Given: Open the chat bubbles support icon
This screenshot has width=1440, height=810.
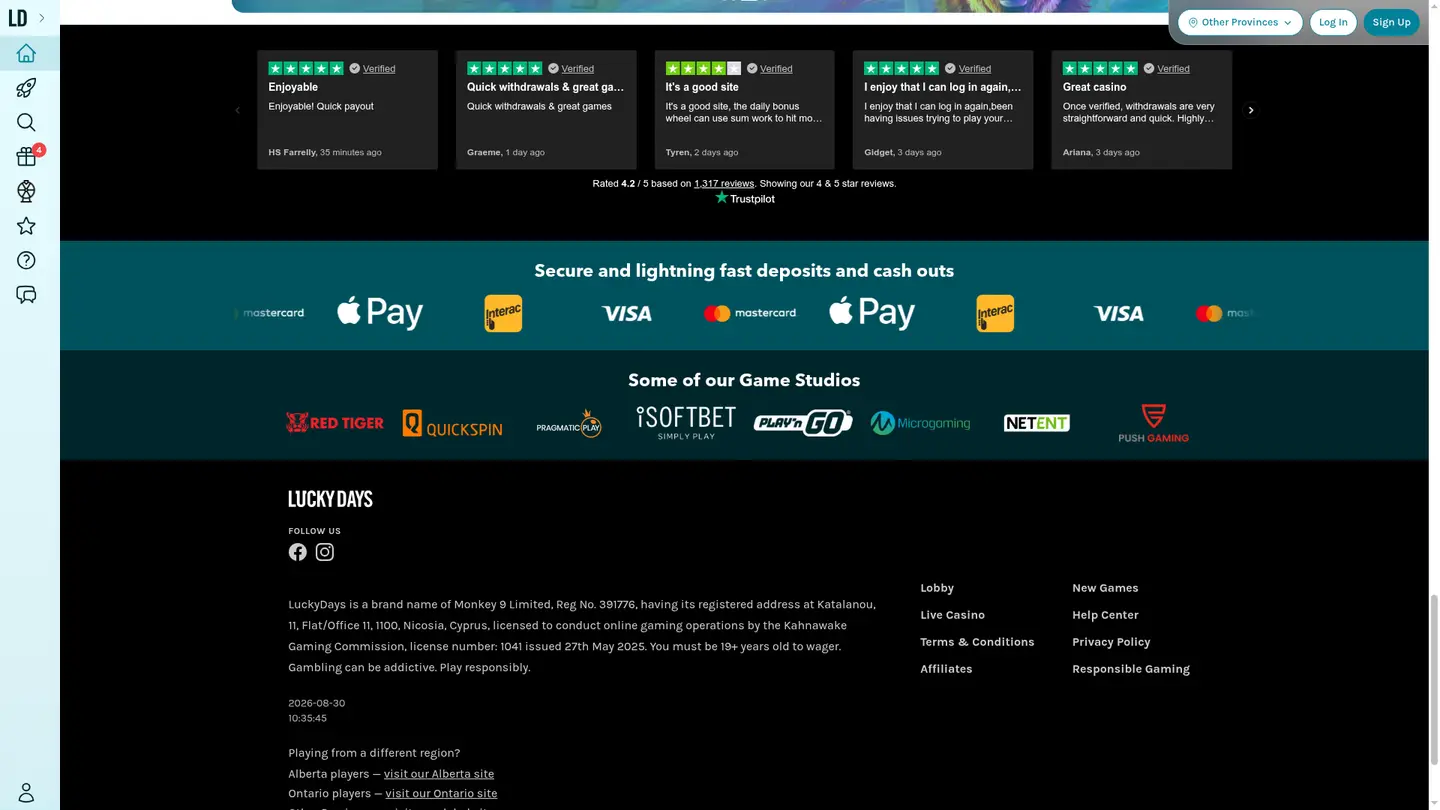Looking at the screenshot, I should (x=26, y=295).
